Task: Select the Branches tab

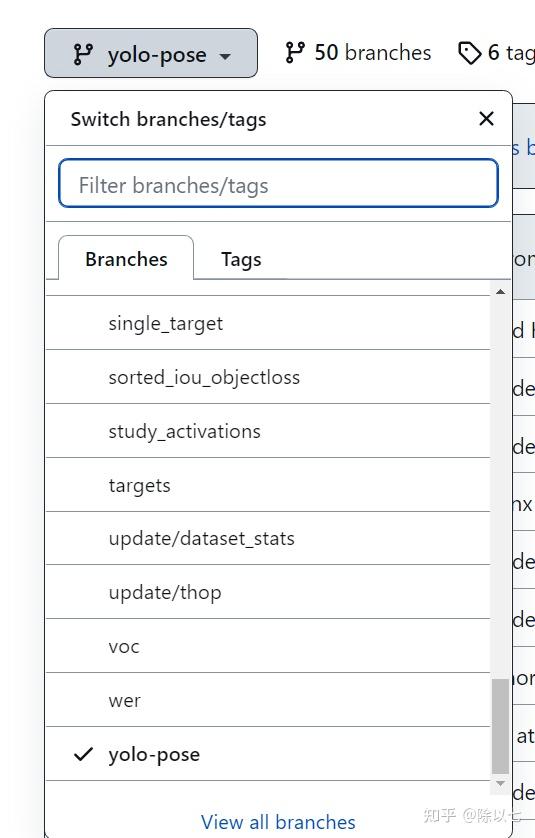Action: pos(126,259)
